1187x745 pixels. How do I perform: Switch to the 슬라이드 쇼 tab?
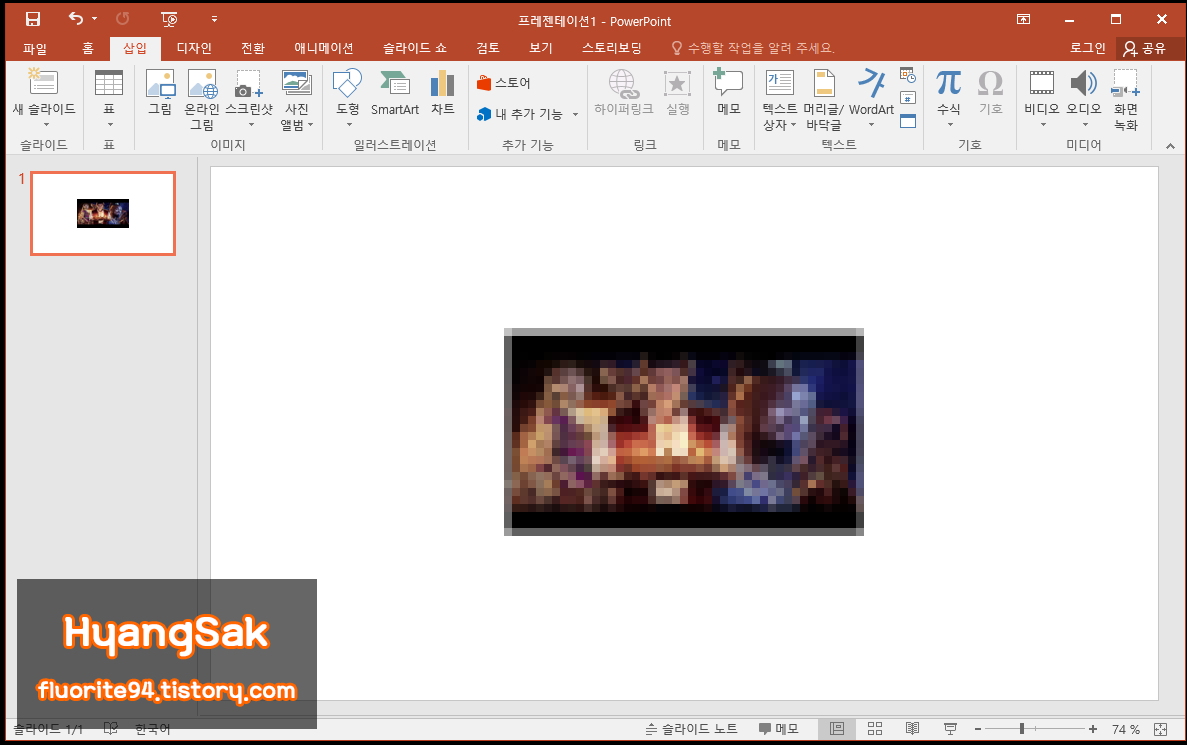pos(415,48)
